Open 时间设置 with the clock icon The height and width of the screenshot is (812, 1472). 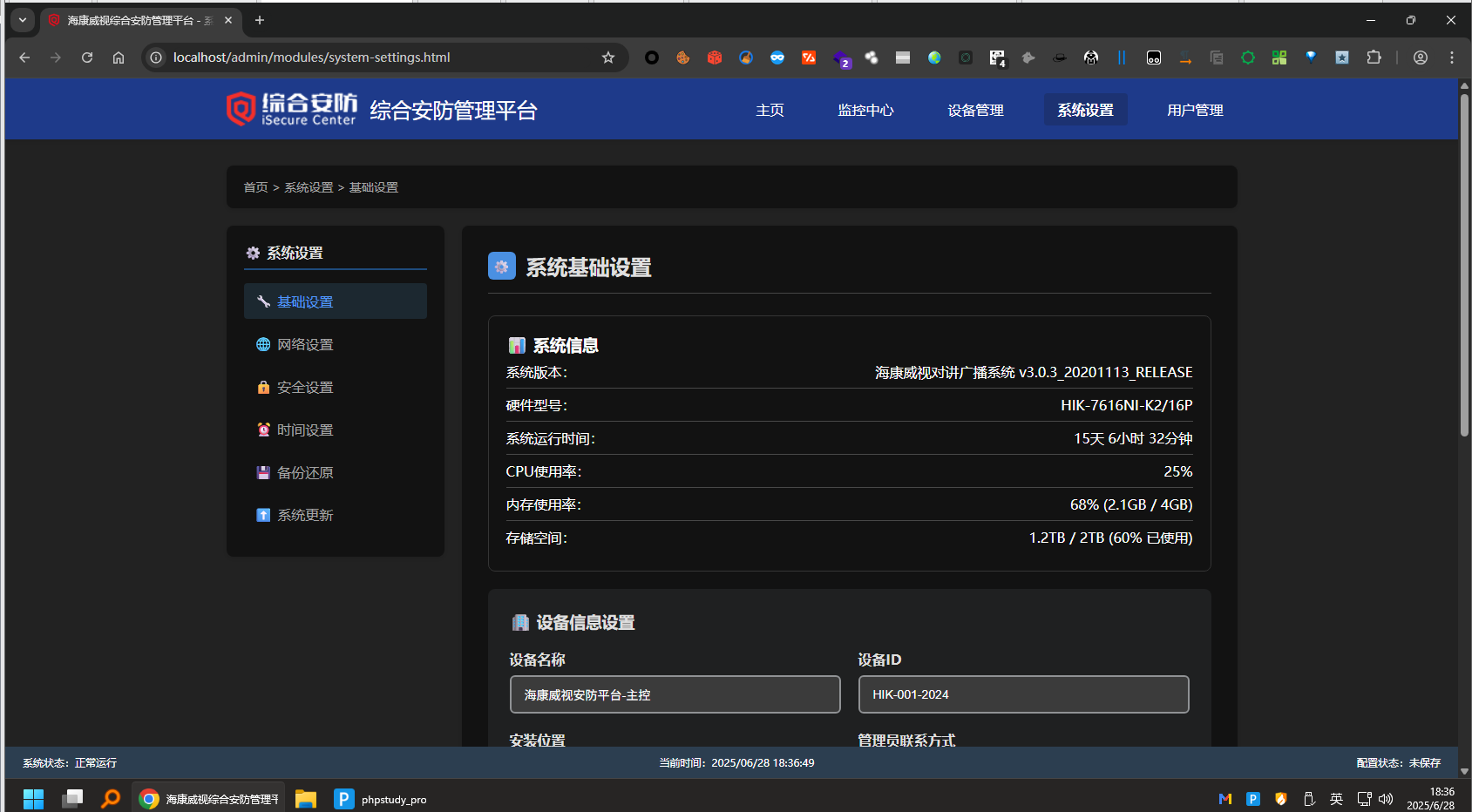pyautogui.click(x=304, y=430)
